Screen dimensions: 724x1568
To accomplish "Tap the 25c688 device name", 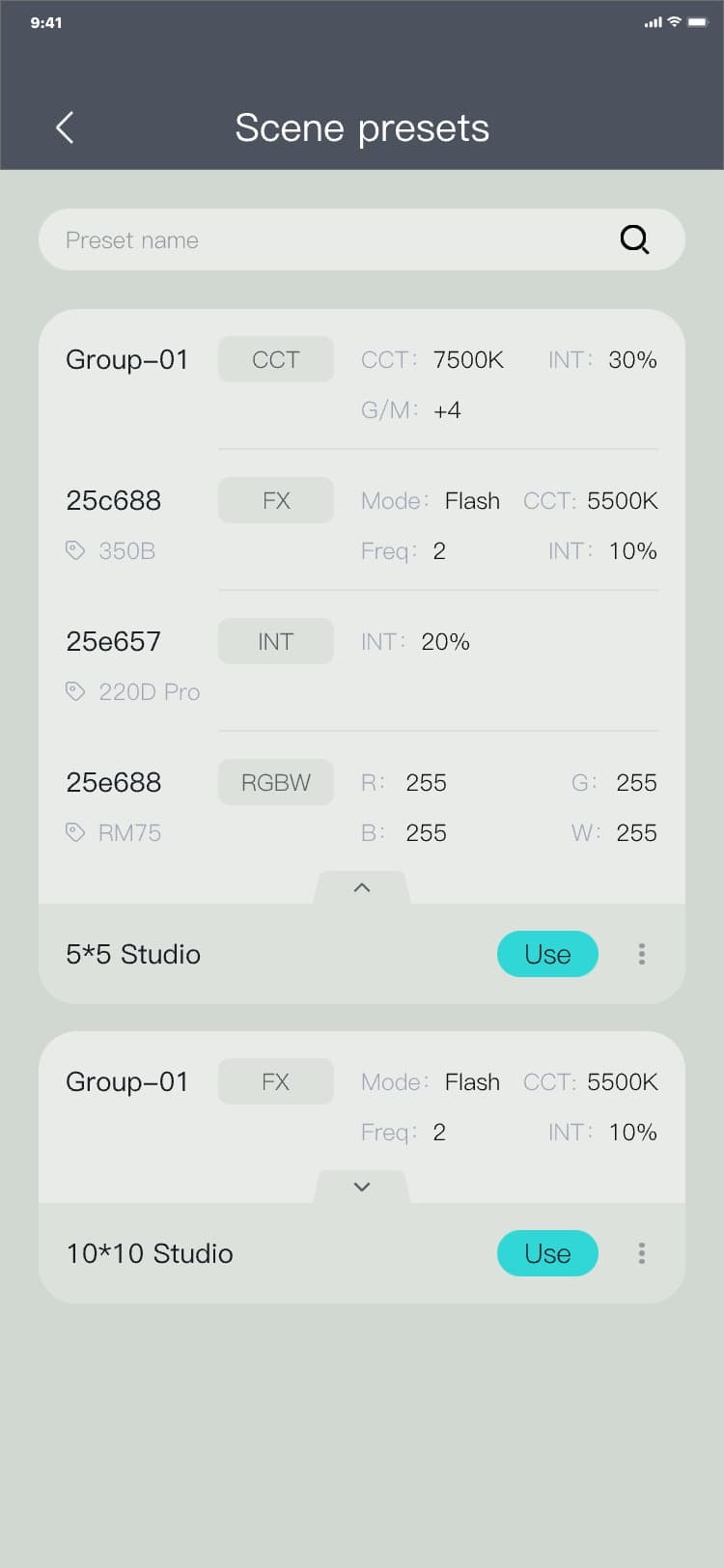I will [x=114, y=500].
